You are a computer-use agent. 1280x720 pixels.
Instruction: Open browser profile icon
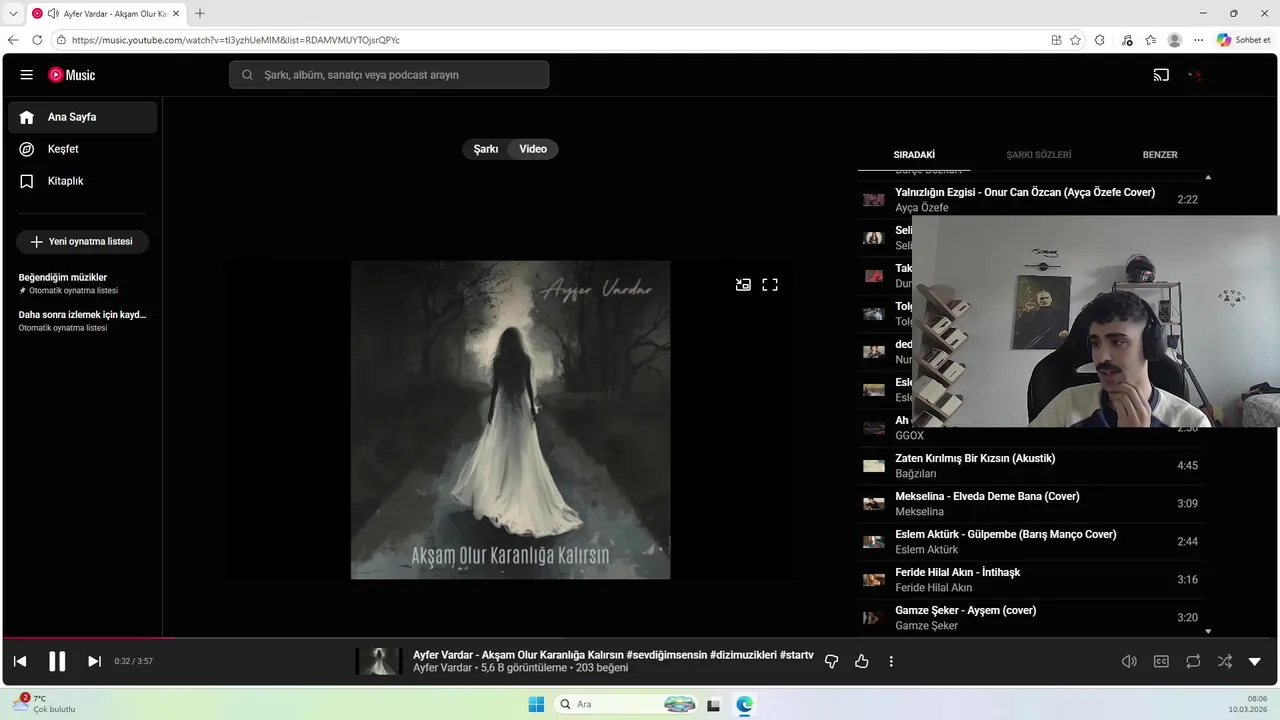tap(1175, 40)
